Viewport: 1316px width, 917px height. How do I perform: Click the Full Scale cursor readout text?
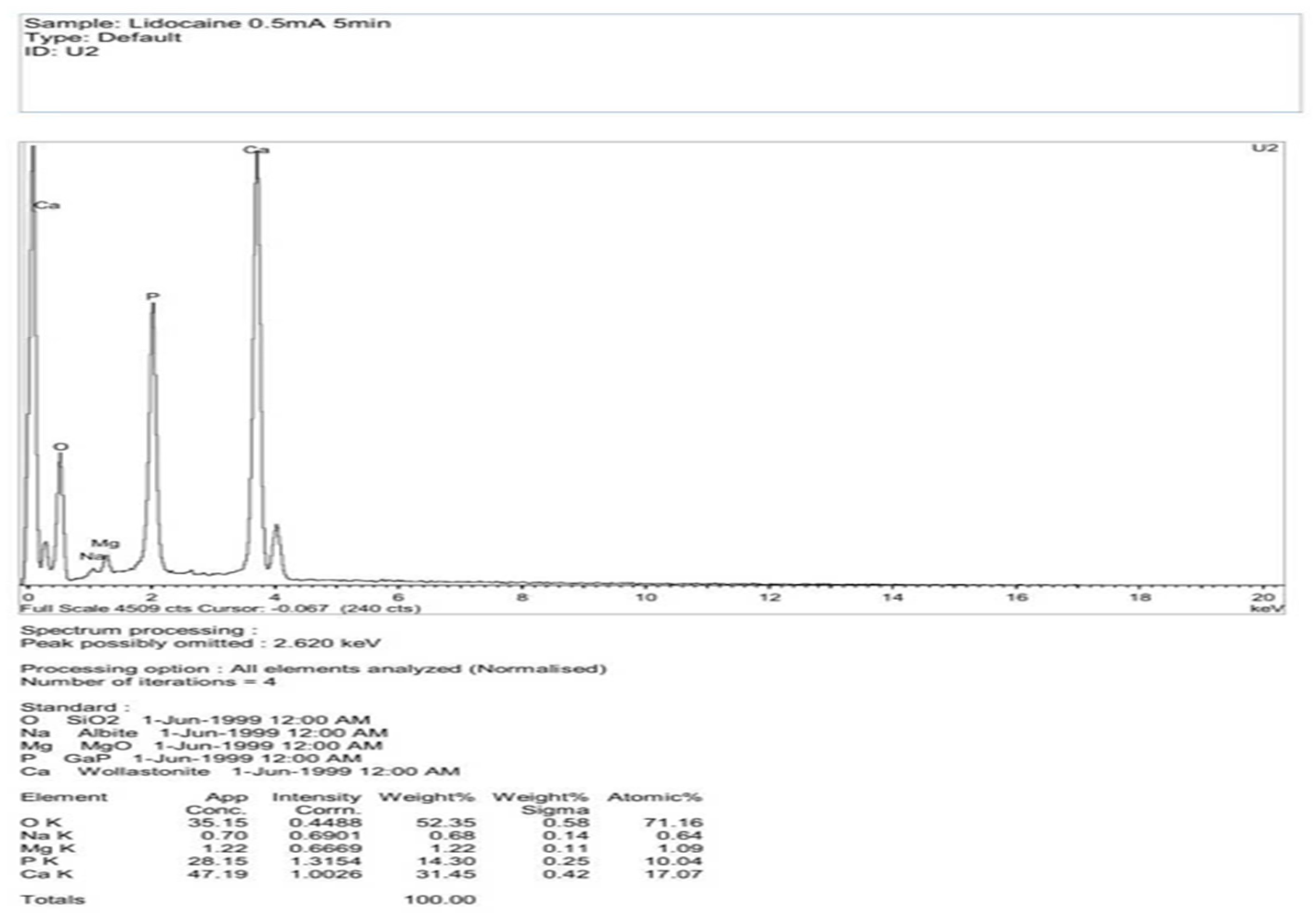pos(221,608)
